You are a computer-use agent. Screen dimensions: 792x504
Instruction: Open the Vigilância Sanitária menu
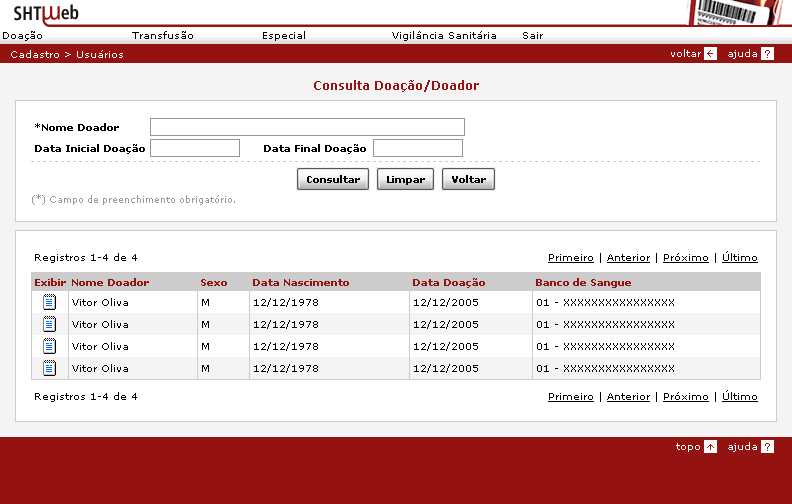pos(444,35)
